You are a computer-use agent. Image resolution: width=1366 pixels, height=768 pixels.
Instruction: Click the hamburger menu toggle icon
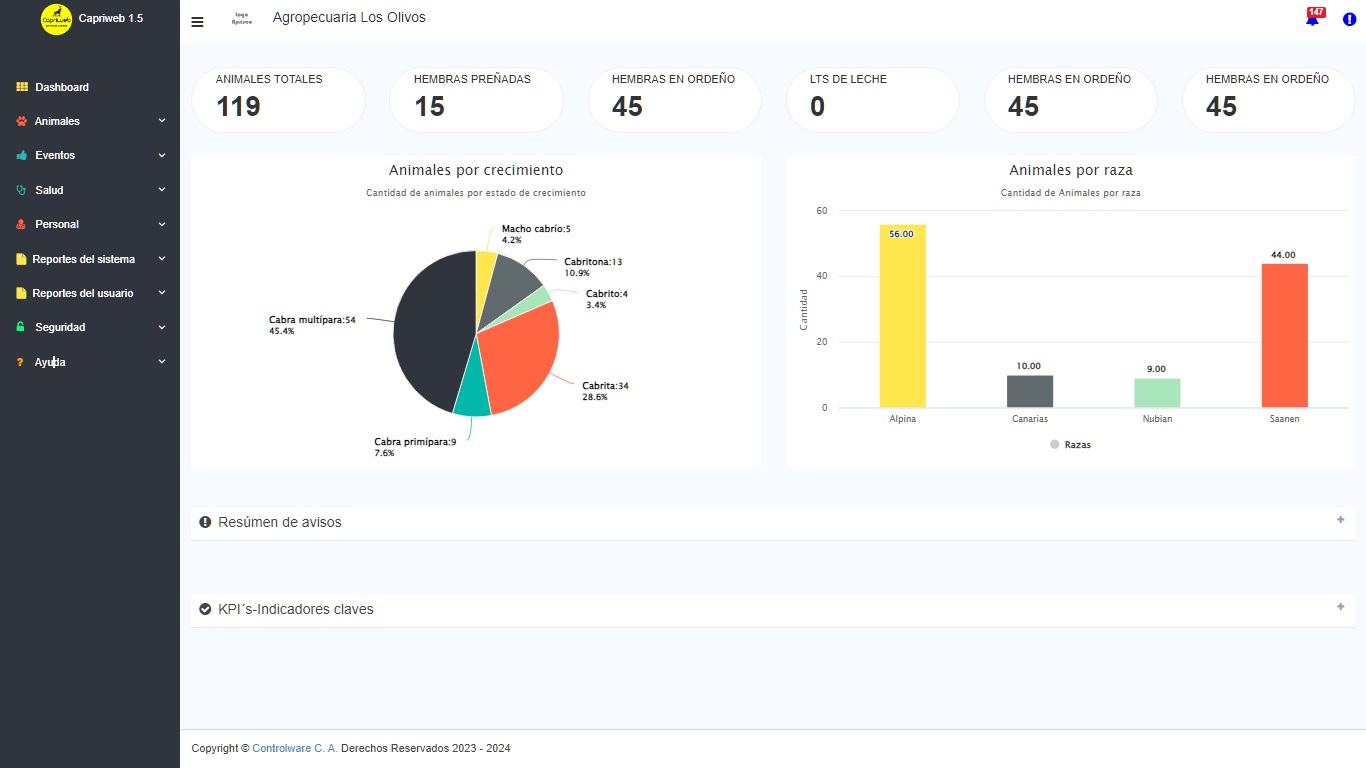point(197,22)
